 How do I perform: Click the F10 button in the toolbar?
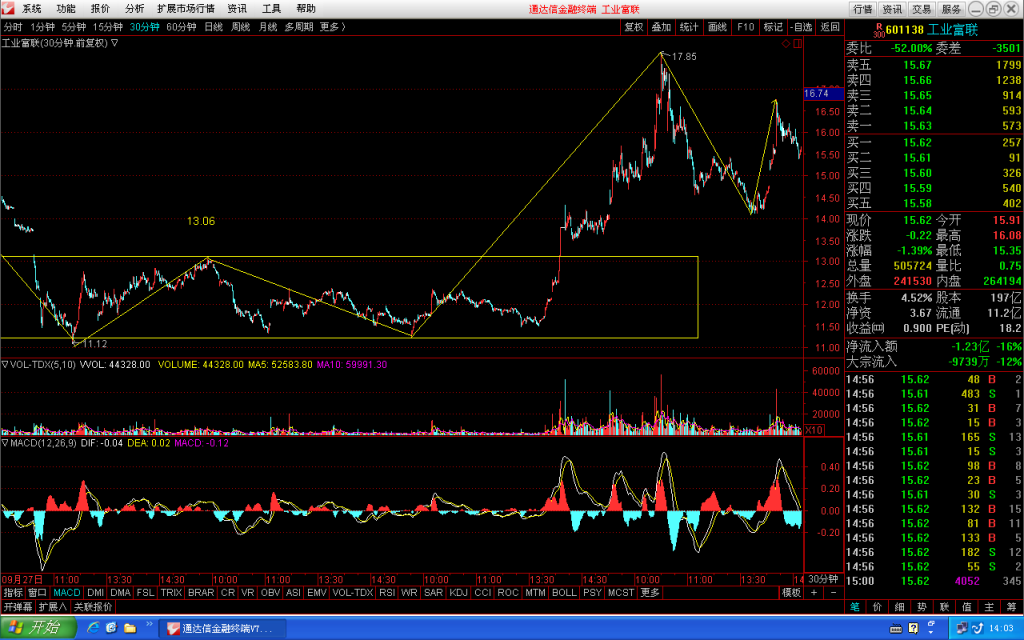click(745, 27)
